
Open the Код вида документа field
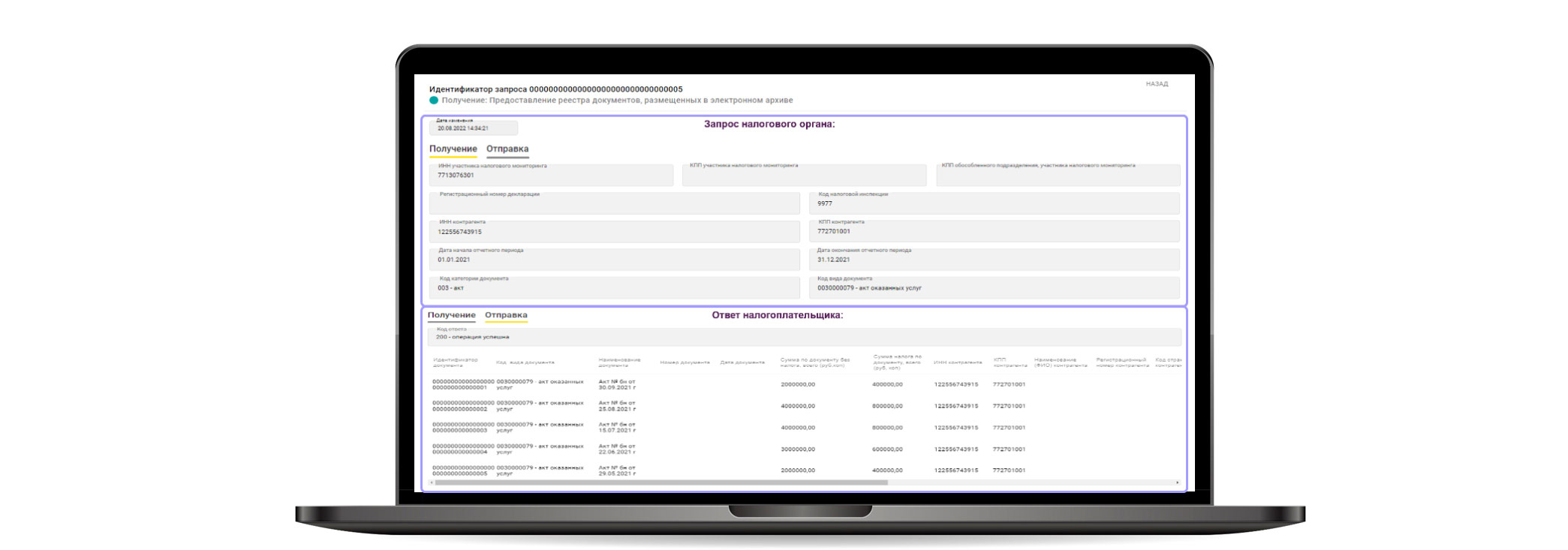coord(994,288)
